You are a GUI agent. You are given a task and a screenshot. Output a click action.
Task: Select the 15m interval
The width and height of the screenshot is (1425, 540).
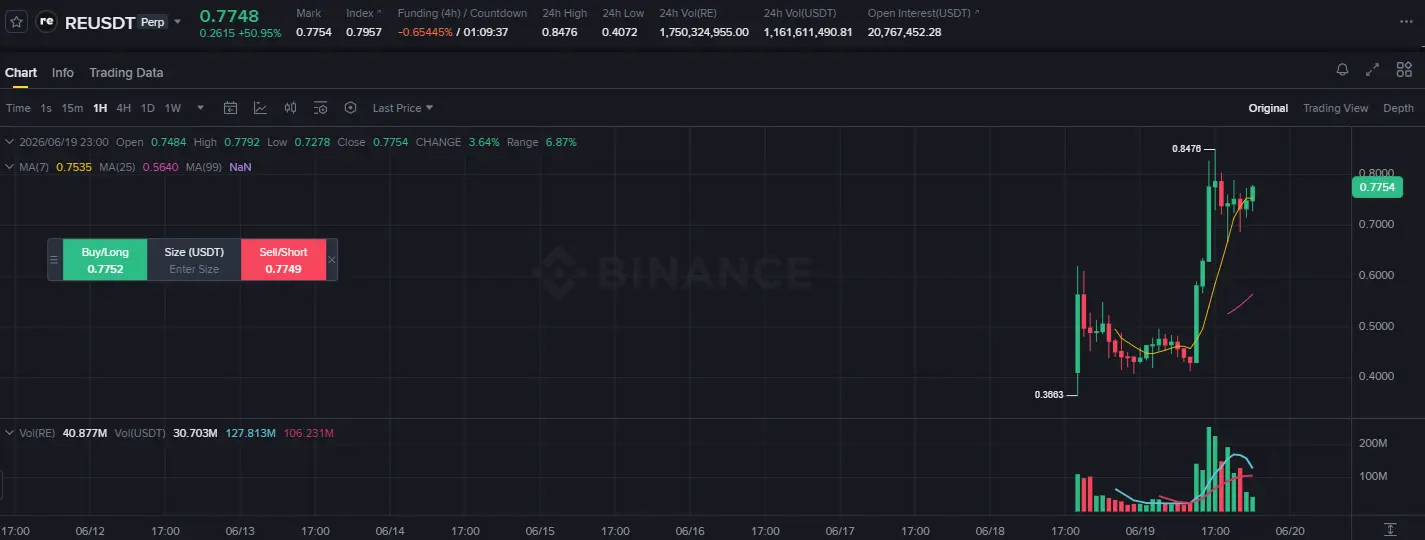(72, 108)
